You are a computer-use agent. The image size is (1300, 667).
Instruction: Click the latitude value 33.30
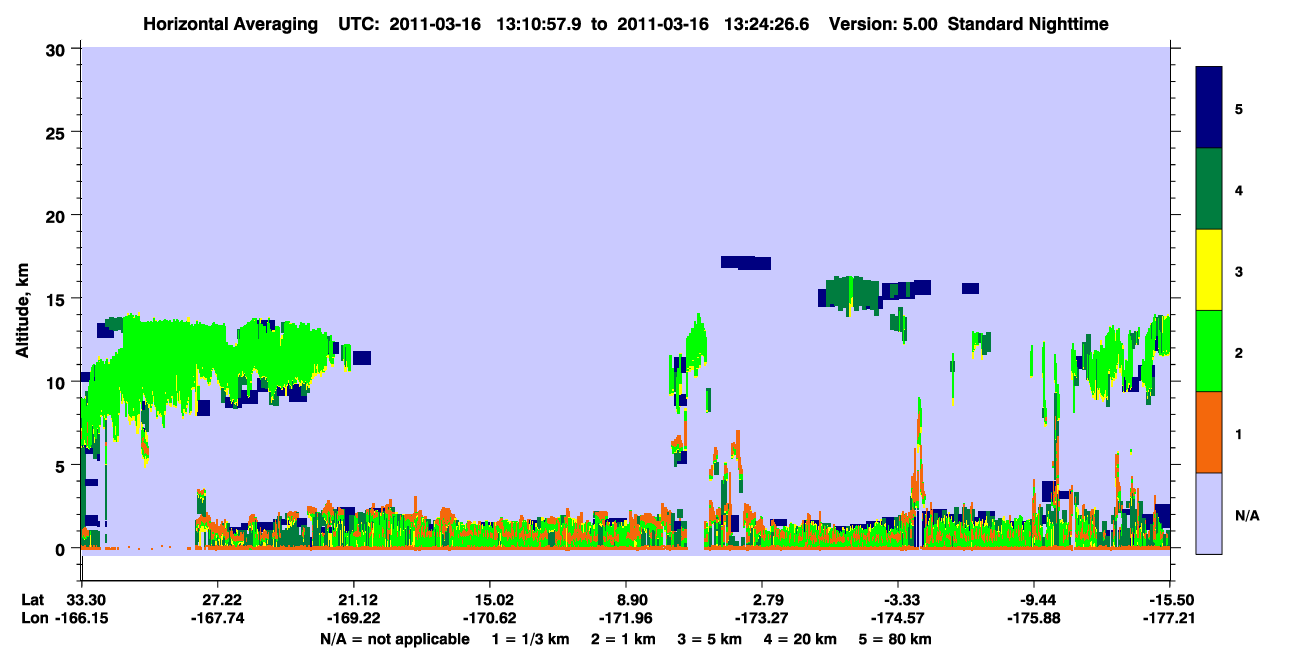pos(82,599)
